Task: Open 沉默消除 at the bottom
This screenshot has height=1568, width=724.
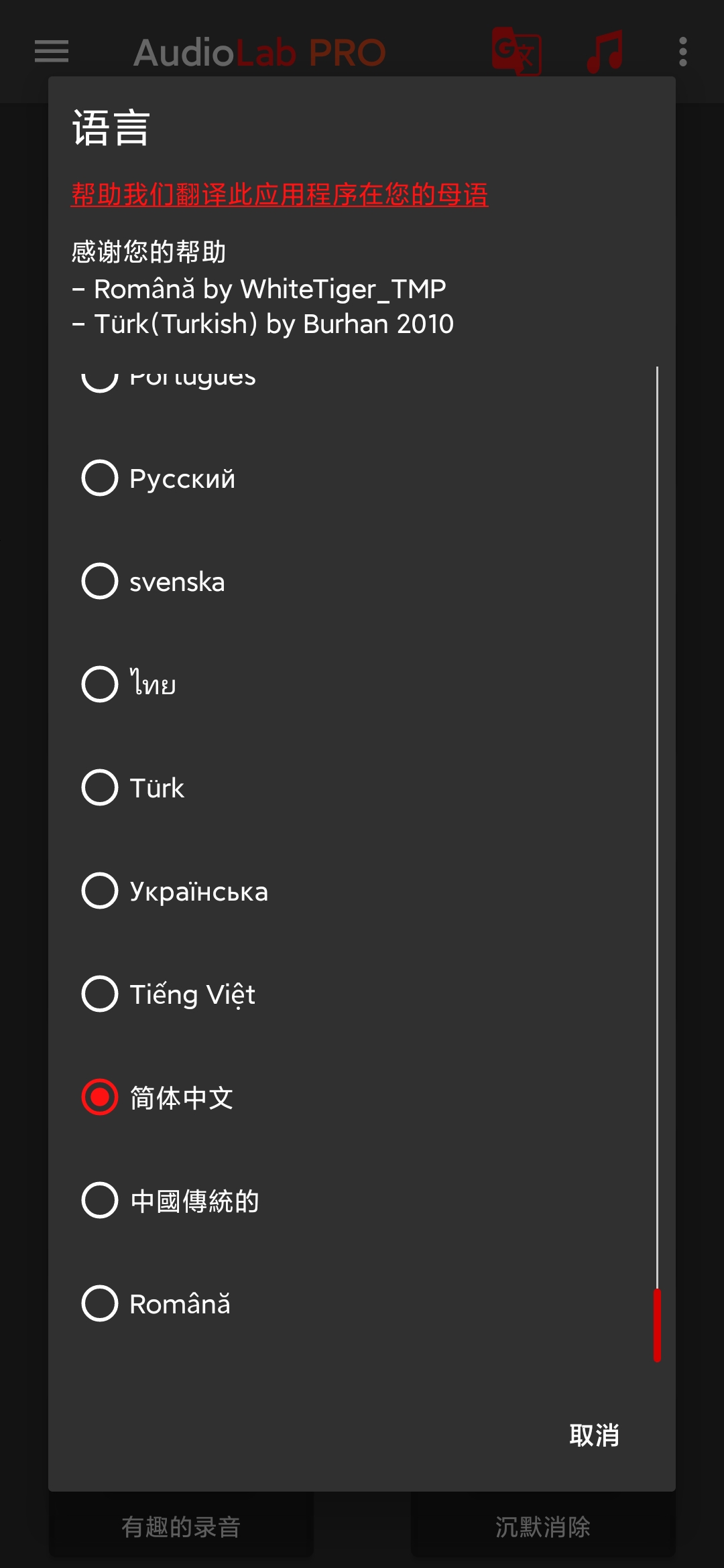Action: click(x=543, y=1527)
